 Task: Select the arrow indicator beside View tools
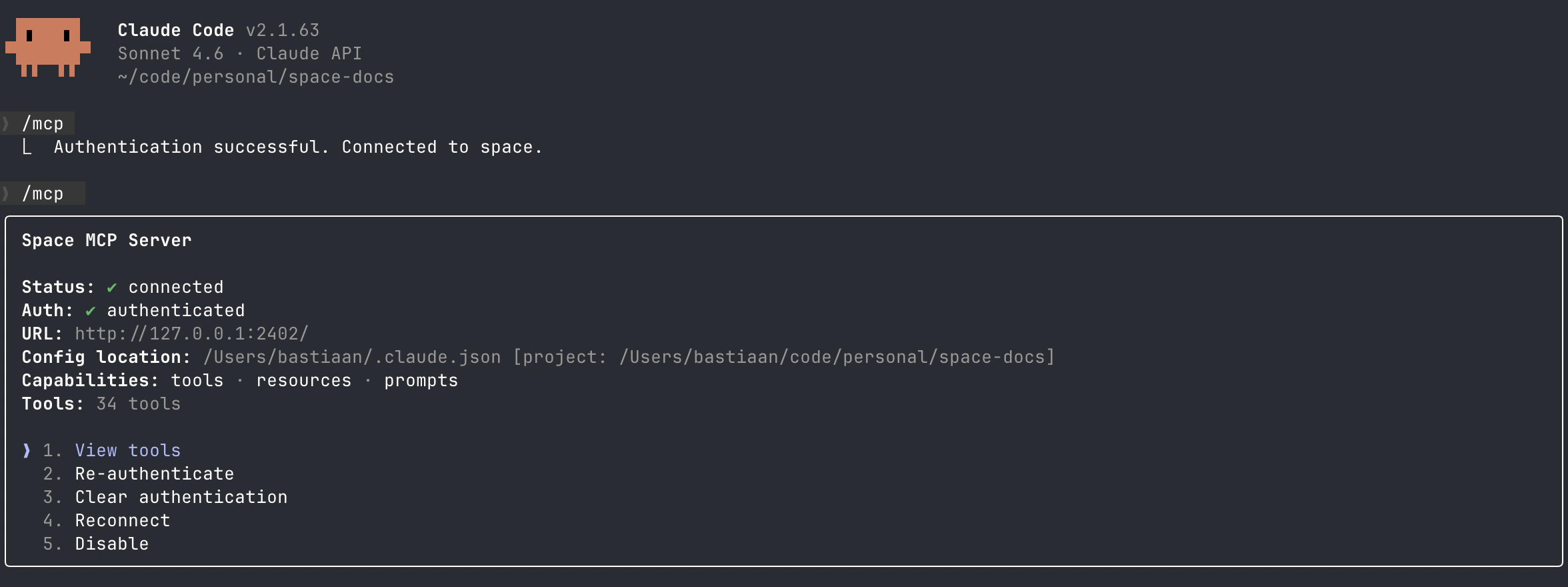click(25, 450)
